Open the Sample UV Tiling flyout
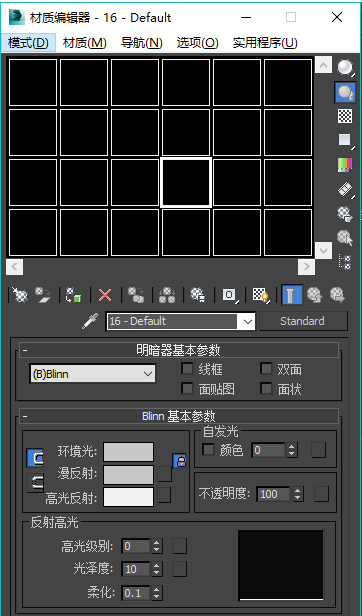Viewport: 362px width, 616px height. [345, 140]
